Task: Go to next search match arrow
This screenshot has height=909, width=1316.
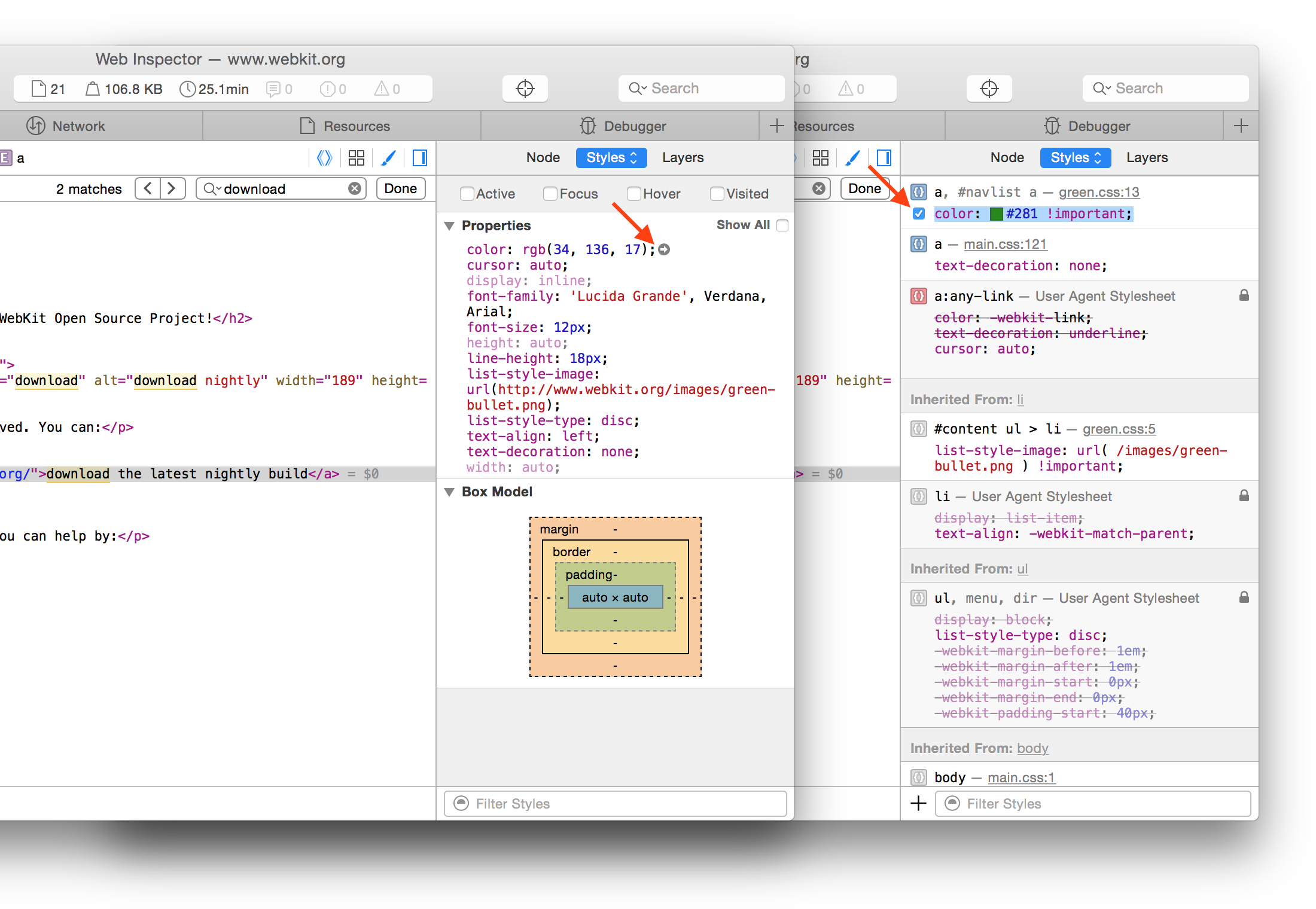Action: 172,189
